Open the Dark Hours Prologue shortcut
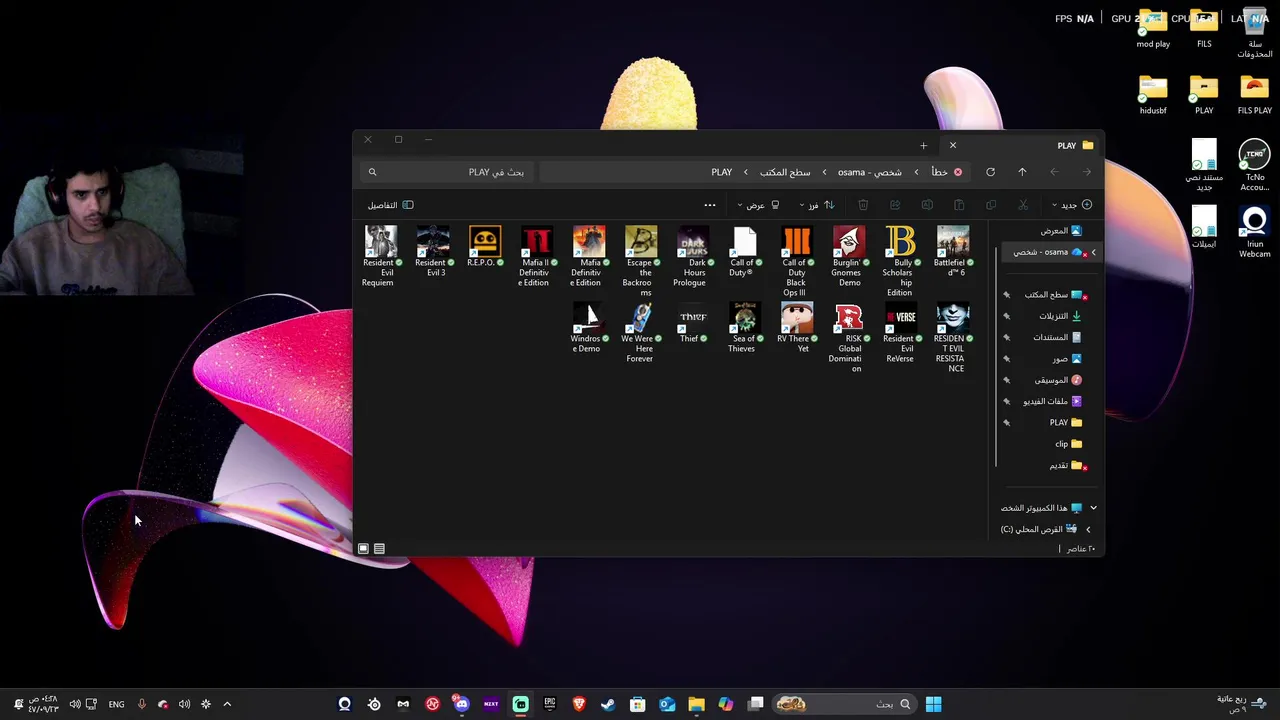This screenshot has height=720, width=1280. tap(693, 257)
